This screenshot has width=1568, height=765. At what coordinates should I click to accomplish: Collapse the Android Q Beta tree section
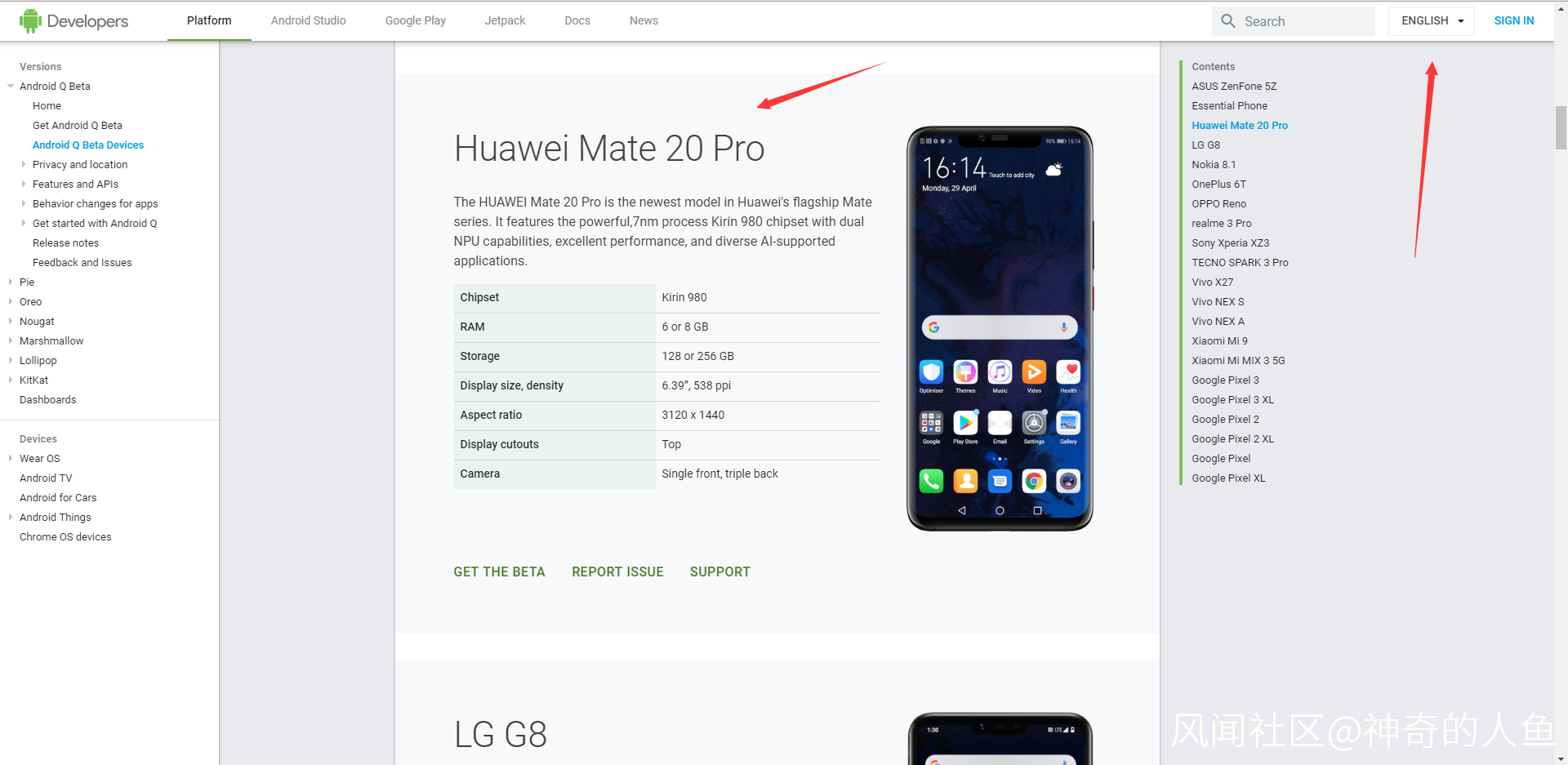[11, 86]
